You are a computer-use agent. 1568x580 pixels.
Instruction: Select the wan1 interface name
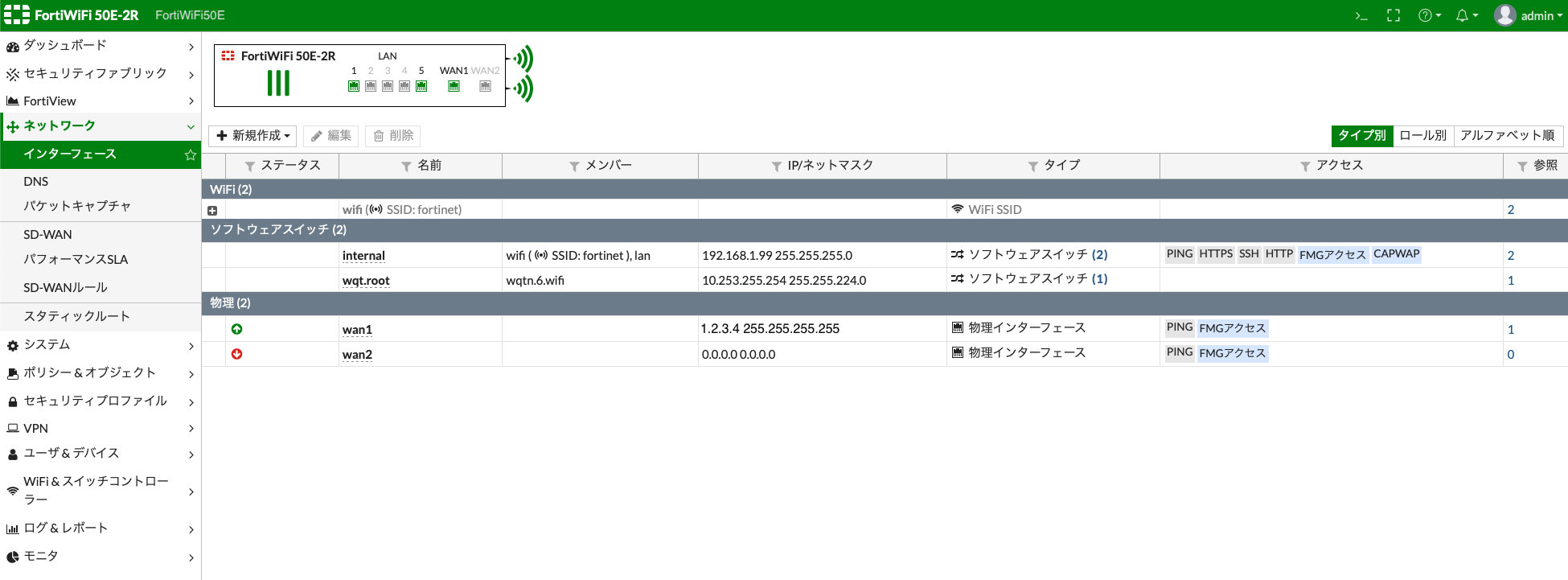tap(357, 330)
